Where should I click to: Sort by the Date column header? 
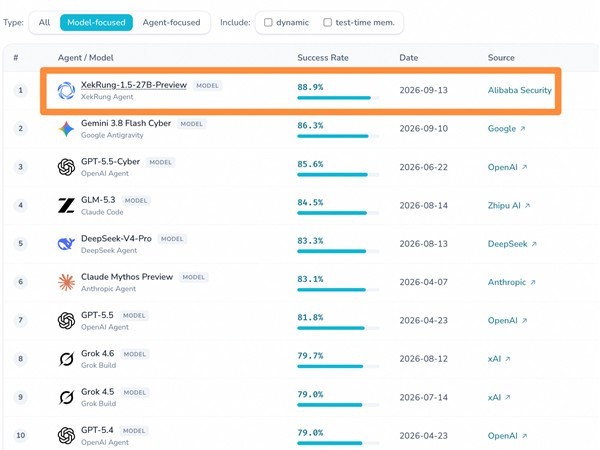click(409, 58)
